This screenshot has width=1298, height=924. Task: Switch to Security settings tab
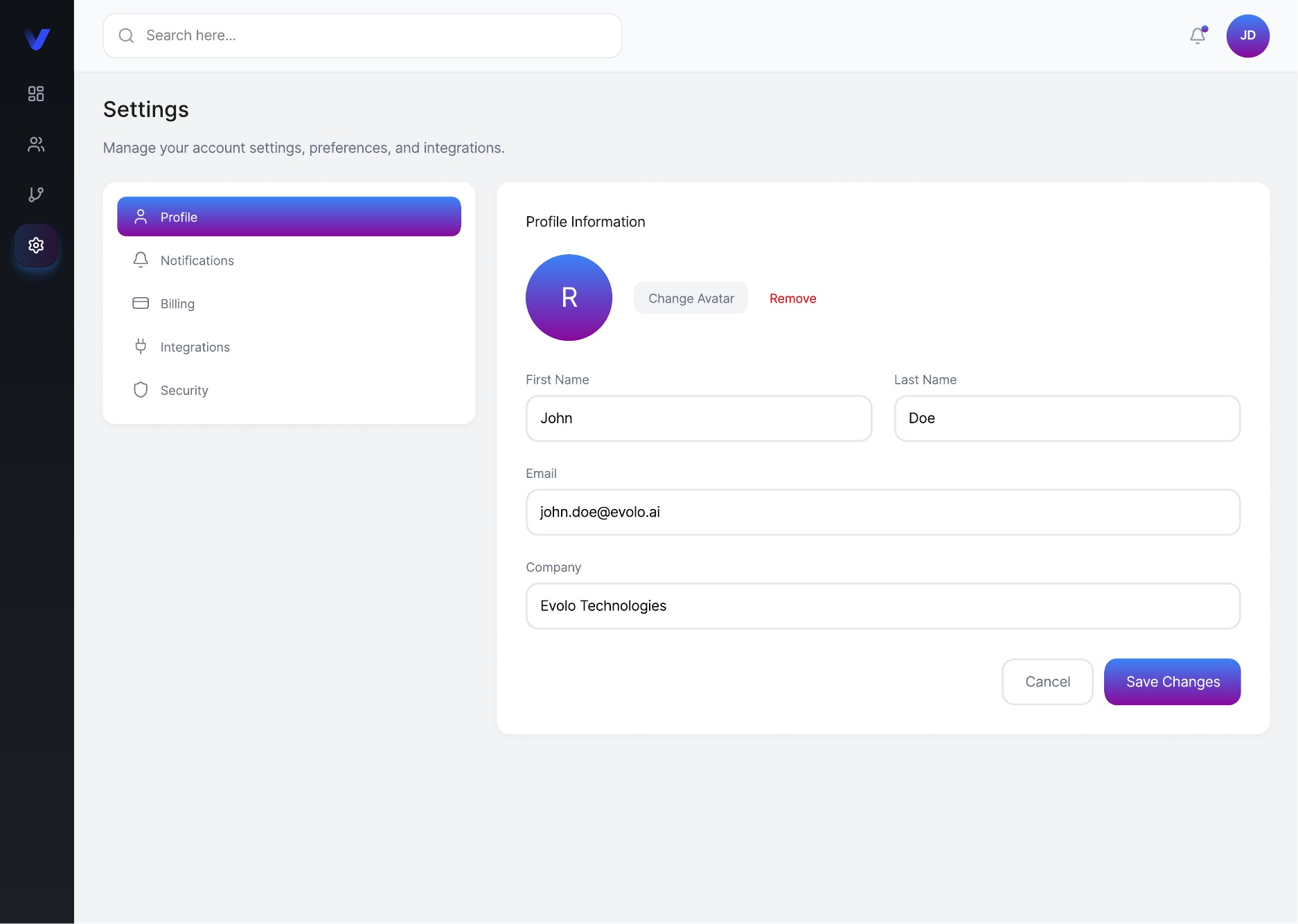[x=289, y=390]
